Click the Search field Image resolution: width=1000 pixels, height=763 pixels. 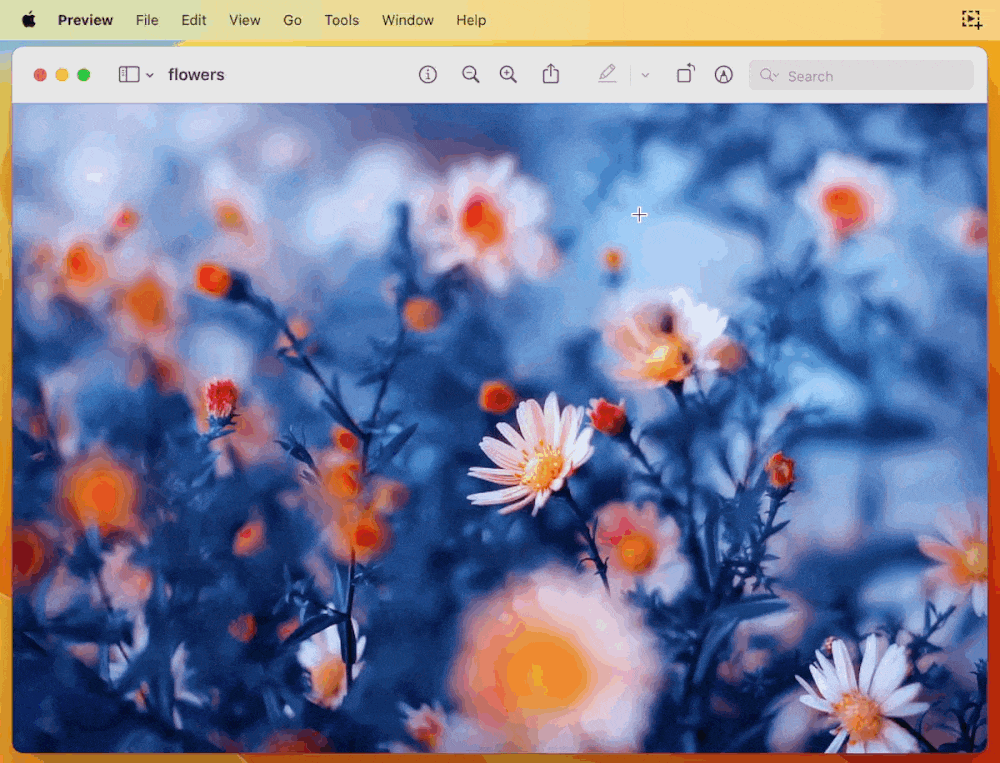pos(861,75)
